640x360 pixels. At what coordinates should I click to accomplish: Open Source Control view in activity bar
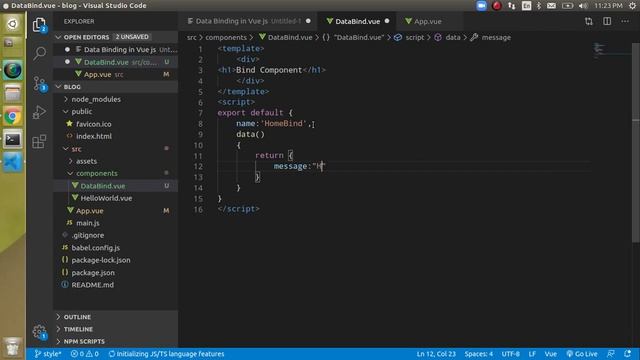pos(40,83)
